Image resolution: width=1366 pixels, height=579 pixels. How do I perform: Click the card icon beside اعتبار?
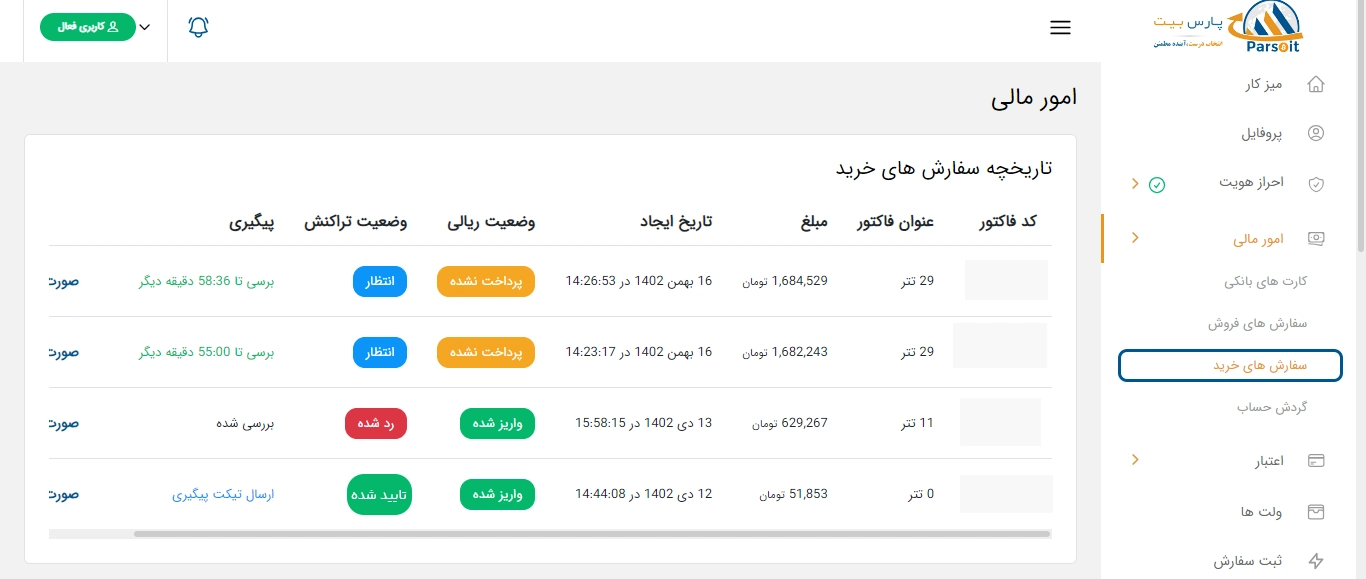1316,461
